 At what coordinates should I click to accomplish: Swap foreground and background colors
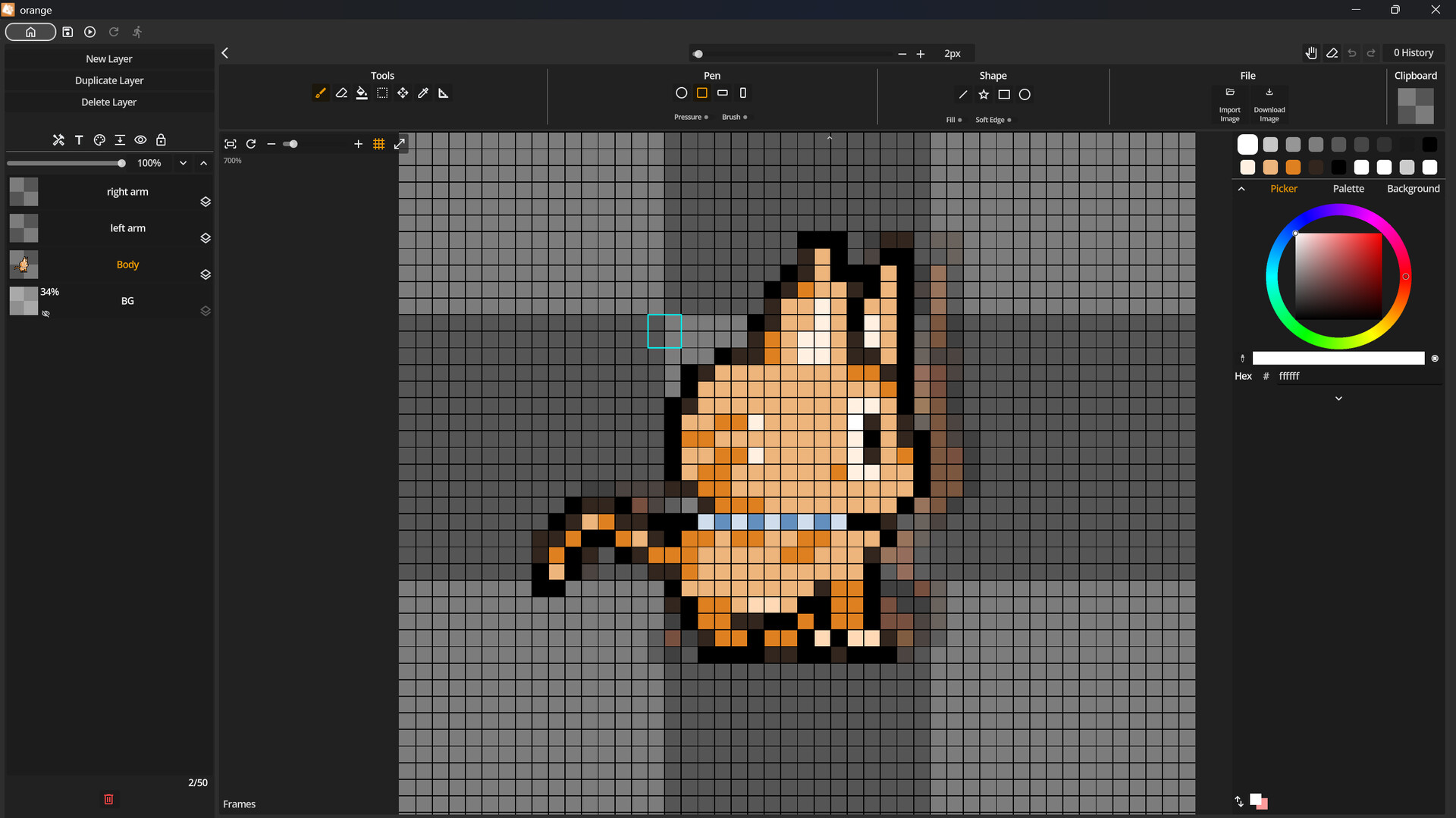(1239, 801)
